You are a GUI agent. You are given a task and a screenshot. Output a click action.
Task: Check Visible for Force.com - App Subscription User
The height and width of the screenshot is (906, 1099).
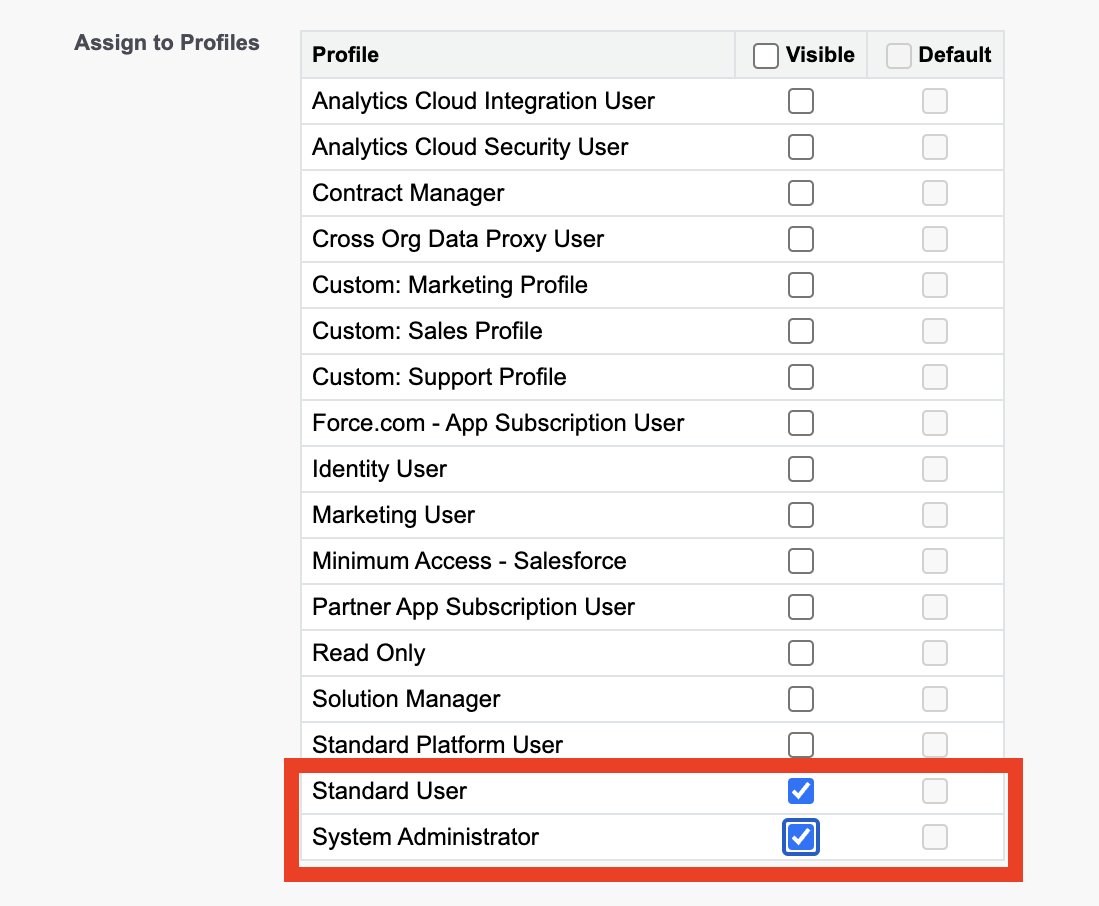(x=801, y=423)
